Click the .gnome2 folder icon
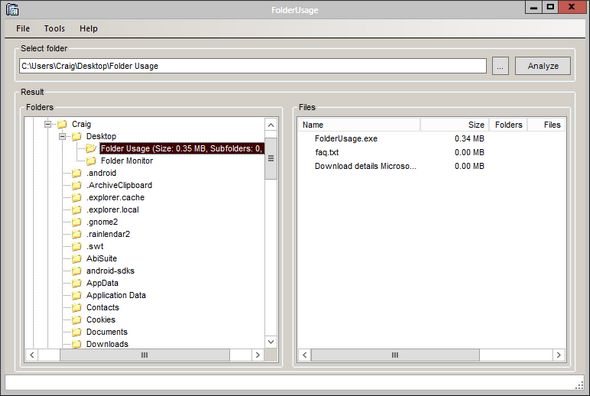 point(76,222)
